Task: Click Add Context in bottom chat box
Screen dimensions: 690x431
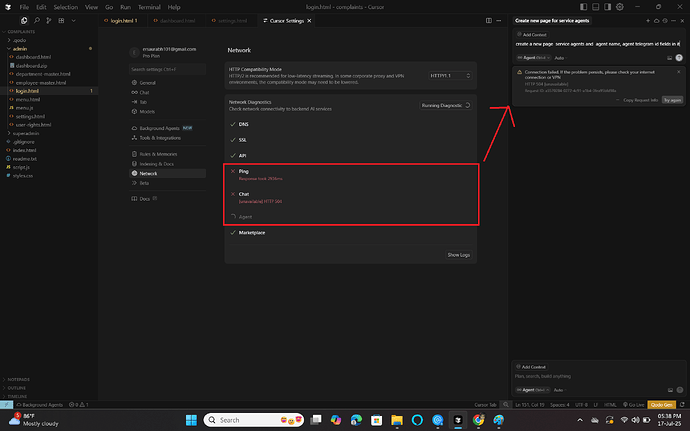Action: (x=531, y=367)
